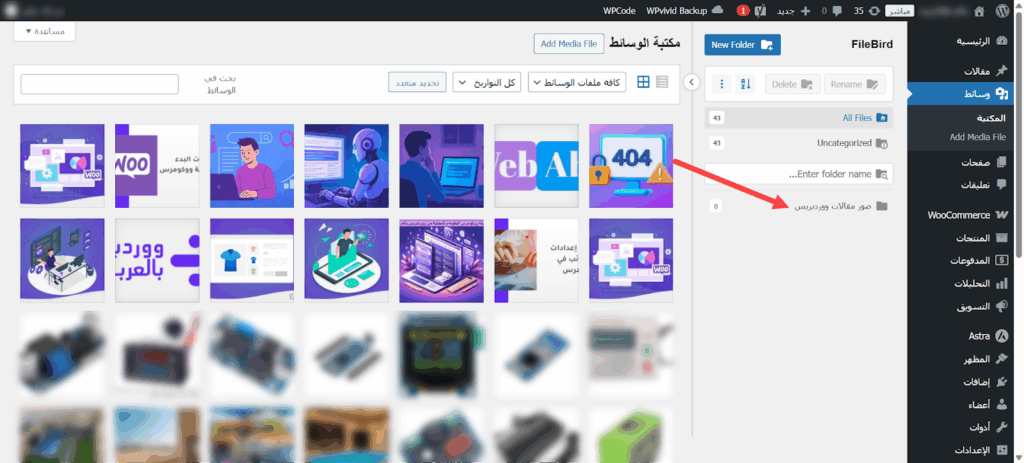Screen dimensions: 1024x463
Task: Open كافة ملفات الوسائط media type dropdown
Action: (x=577, y=83)
